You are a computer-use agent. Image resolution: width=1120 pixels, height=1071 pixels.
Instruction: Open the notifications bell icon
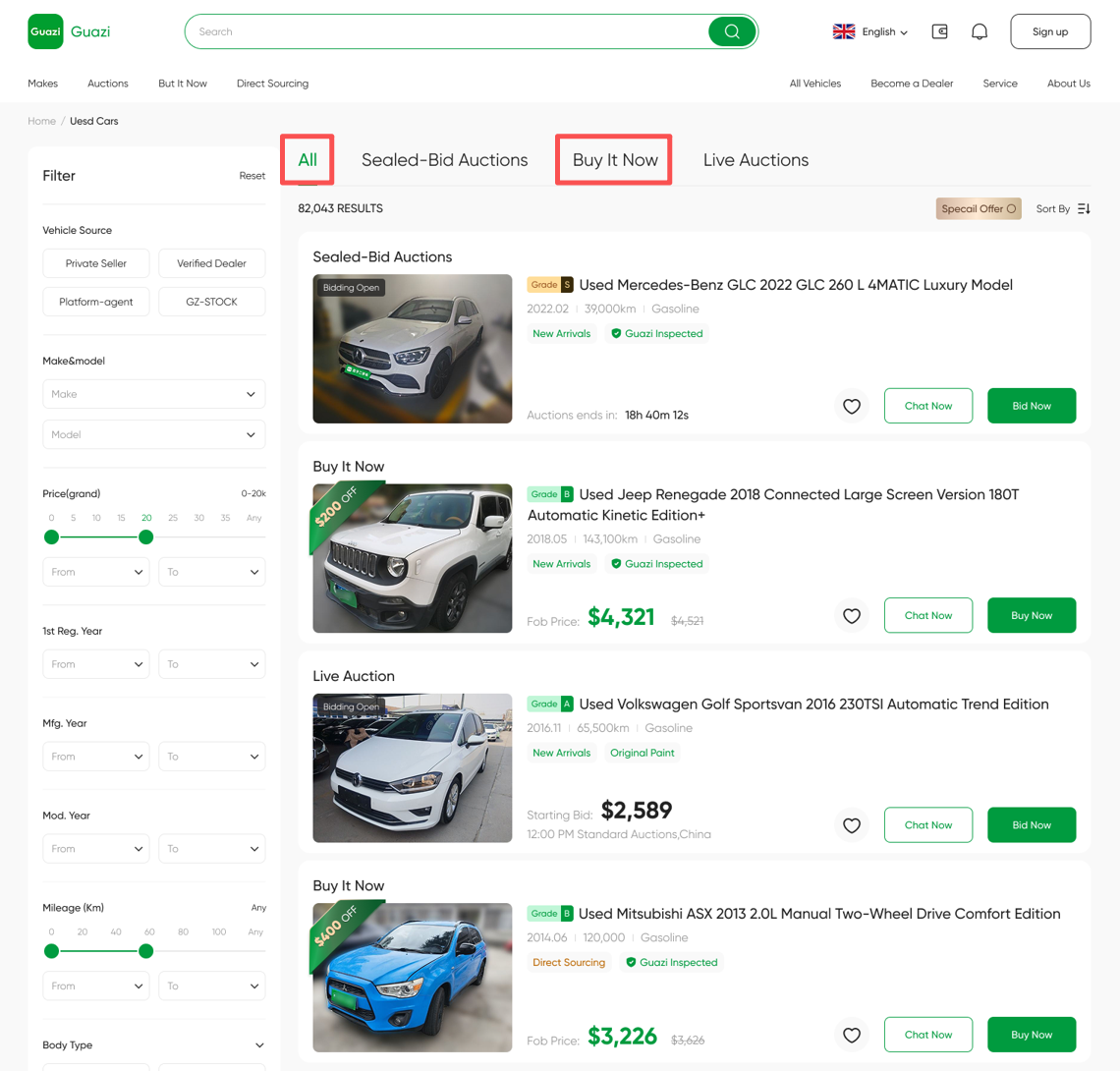coord(979,31)
